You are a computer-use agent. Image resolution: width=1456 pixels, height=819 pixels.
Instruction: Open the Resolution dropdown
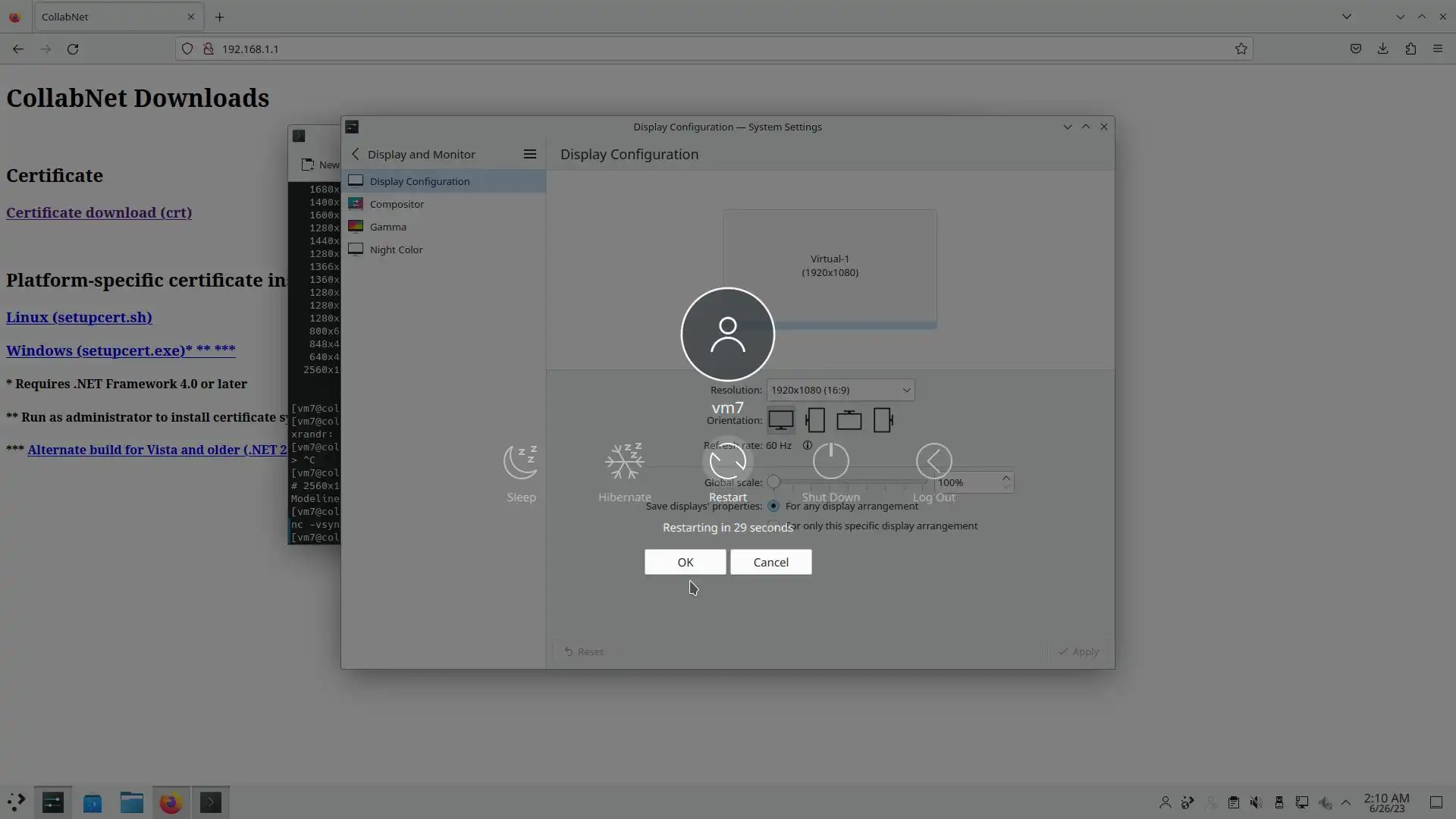pyautogui.click(x=839, y=390)
